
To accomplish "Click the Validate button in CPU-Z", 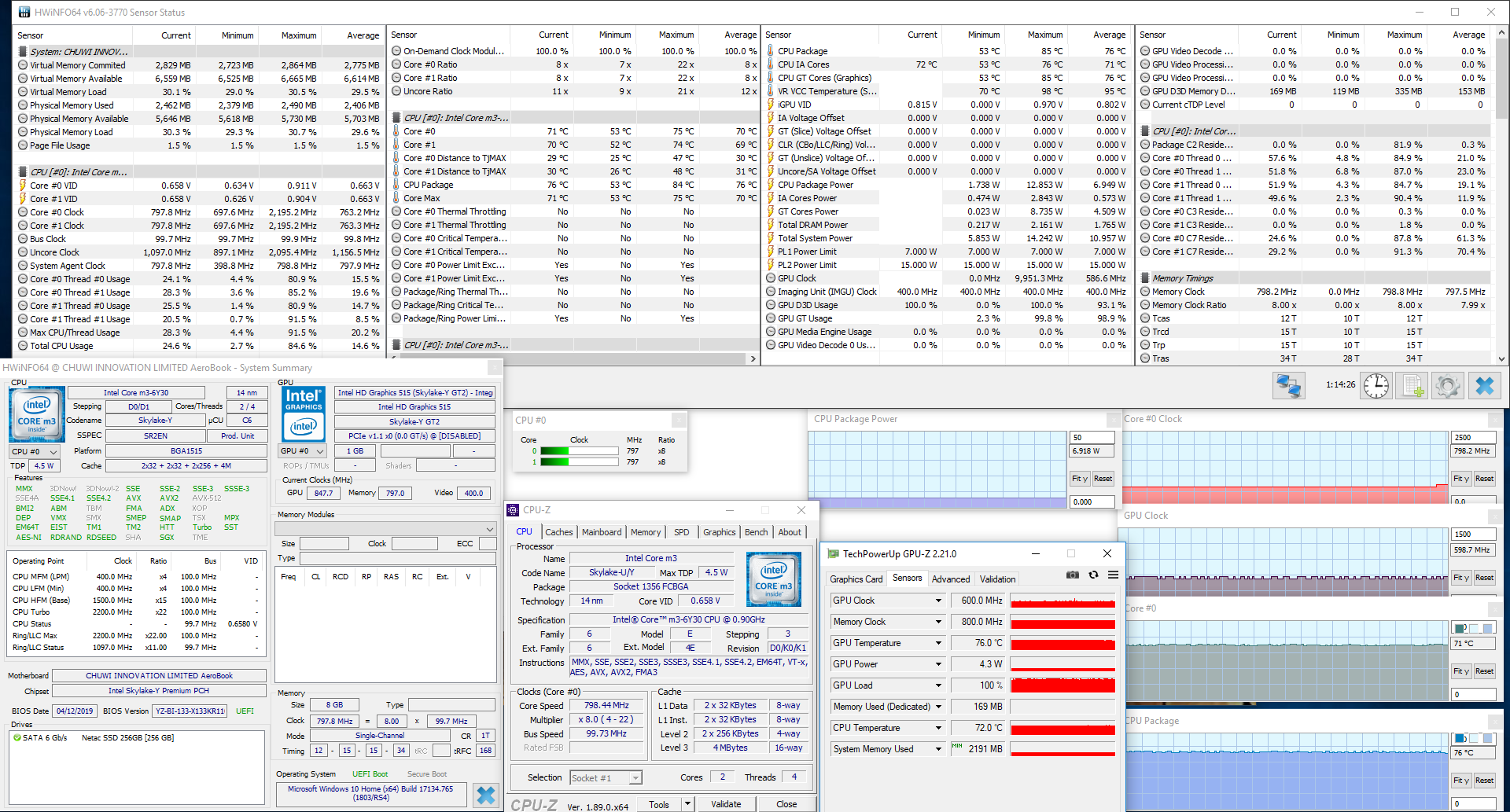I will pos(725,804).
